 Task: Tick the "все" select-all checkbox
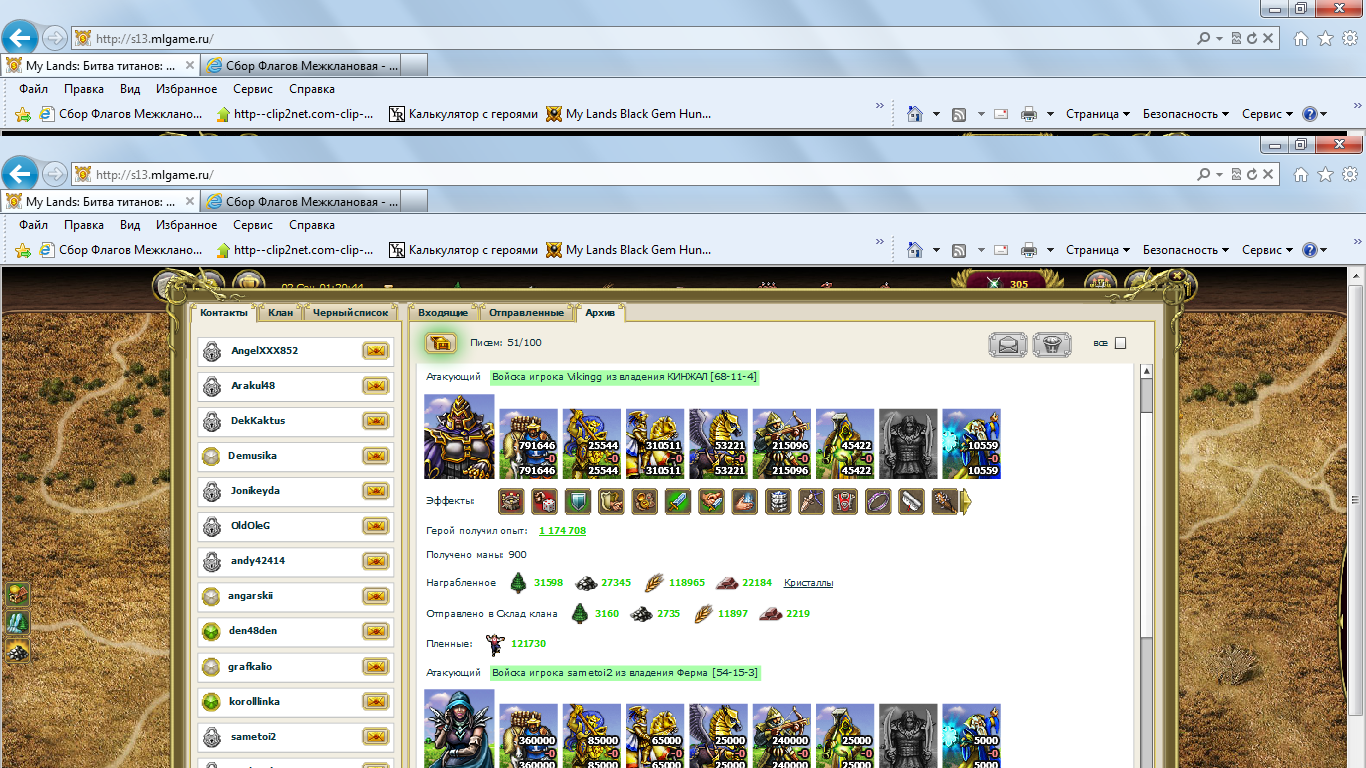tap(1120, 343)
